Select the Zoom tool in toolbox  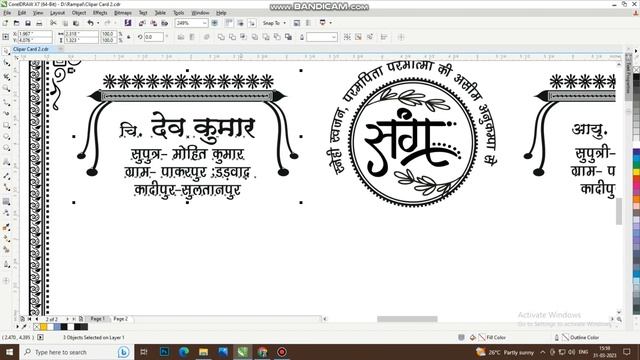tap(6, 89)
